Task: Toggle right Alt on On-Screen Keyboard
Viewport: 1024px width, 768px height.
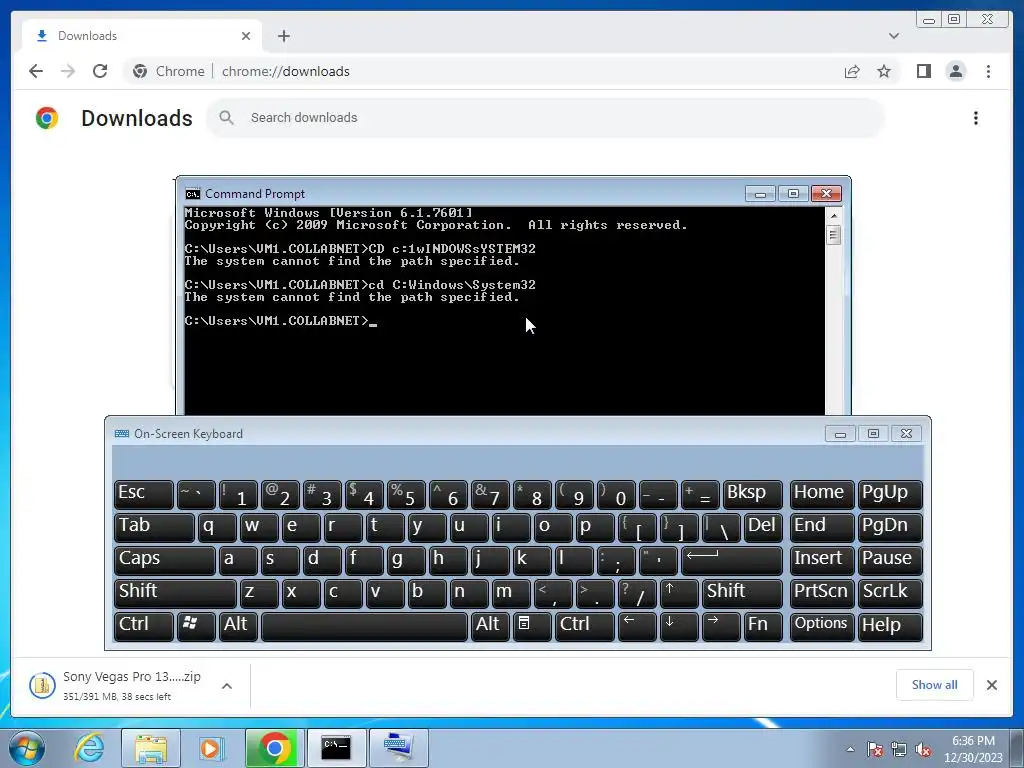Action: point(490,626)
